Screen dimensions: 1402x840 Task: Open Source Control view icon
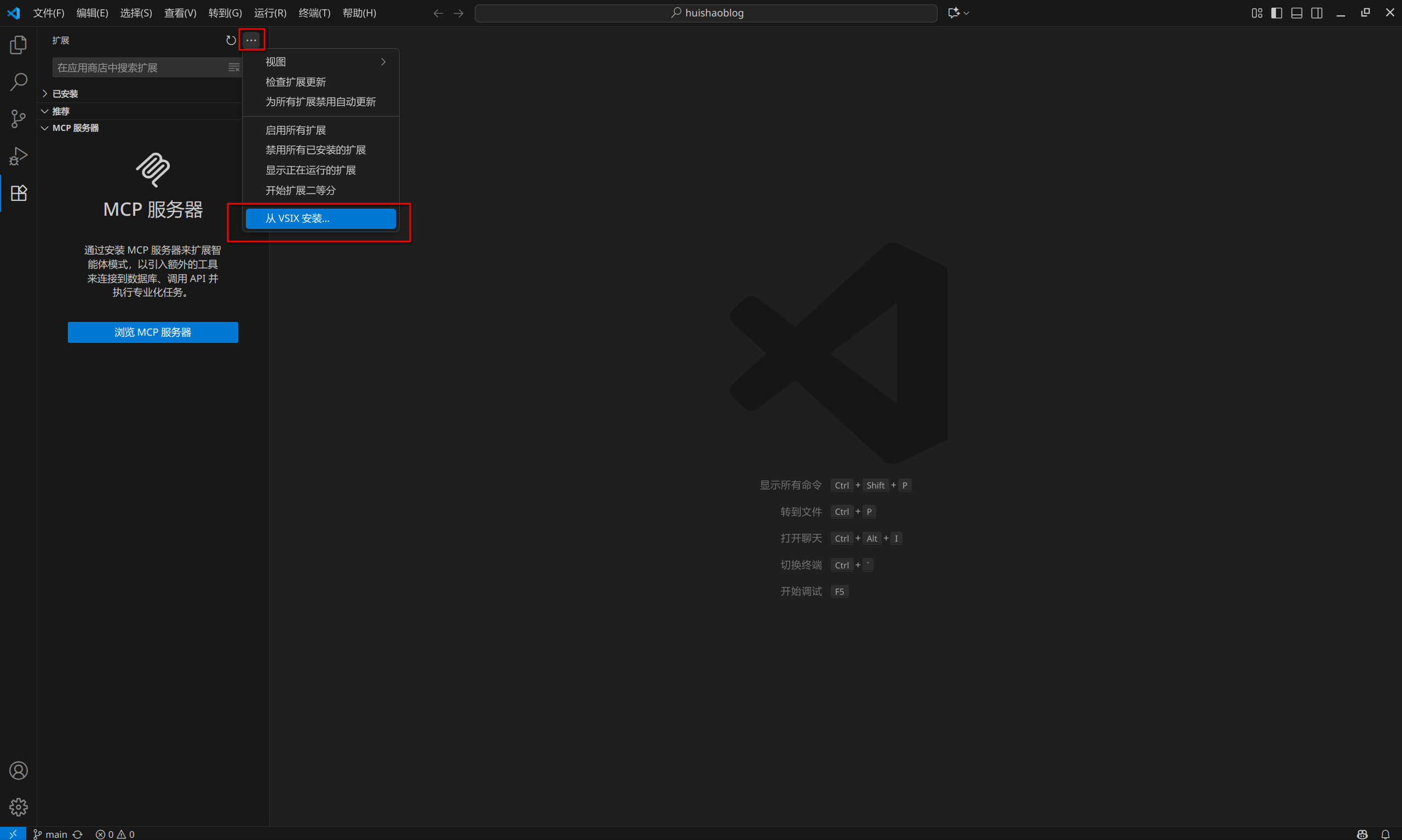[x=19, y=119]
